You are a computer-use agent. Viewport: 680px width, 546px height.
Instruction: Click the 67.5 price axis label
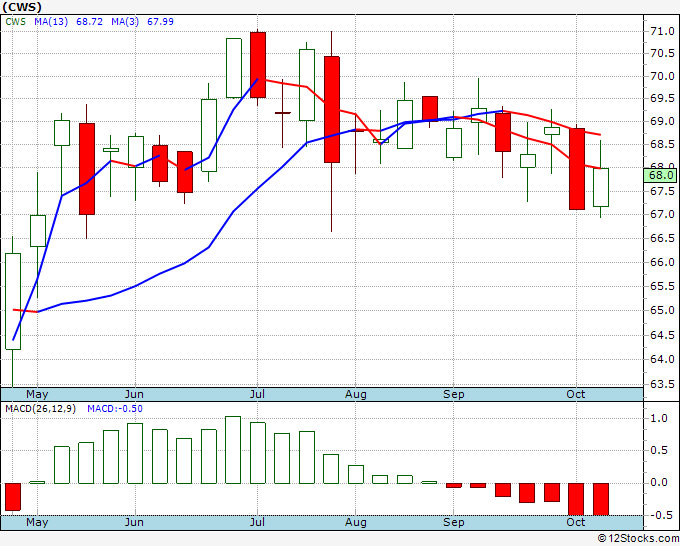pyautogui.click(x=662, y=192)
